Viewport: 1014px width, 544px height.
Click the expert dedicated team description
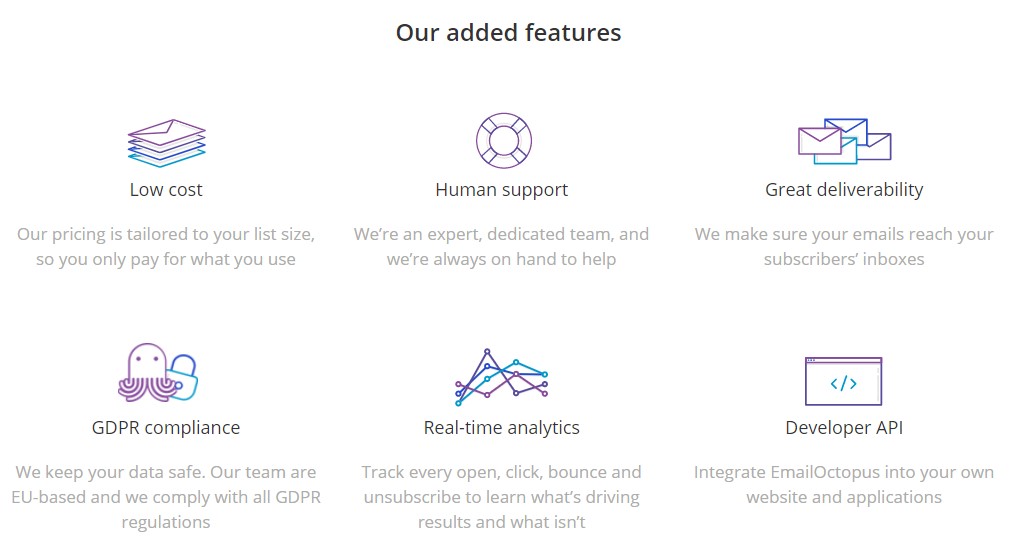pos(502,246)
